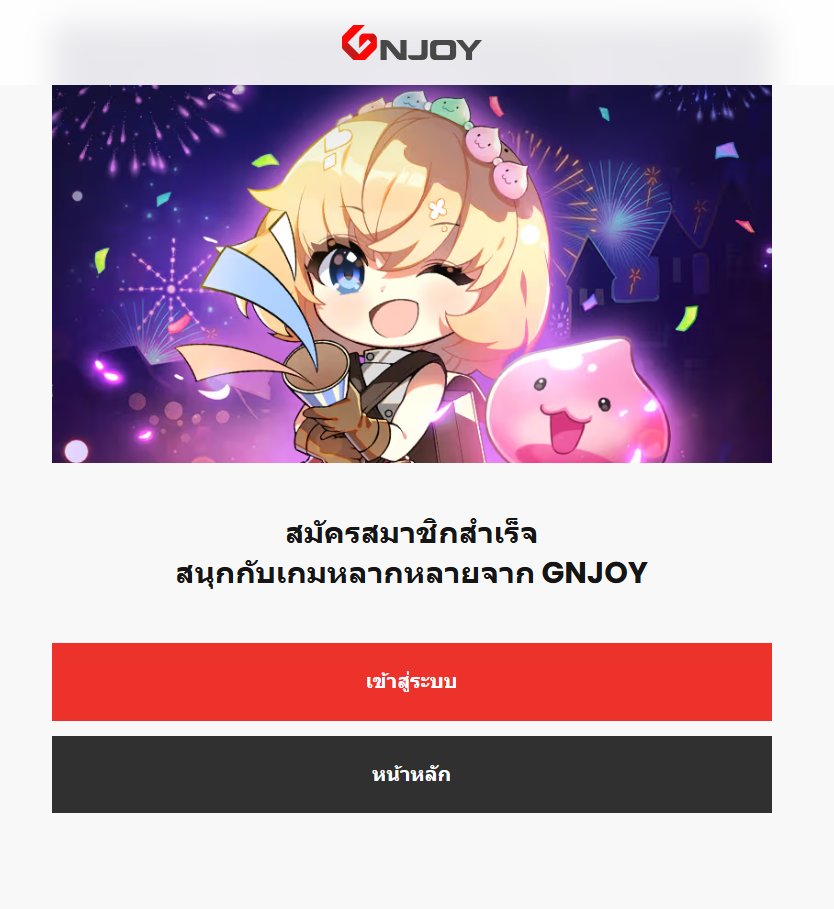The width and height of the screenshot is (834, 909).
Task: Click the heading สมัครสมาชิกสำเร็จ
Action: tap(411, 533)
